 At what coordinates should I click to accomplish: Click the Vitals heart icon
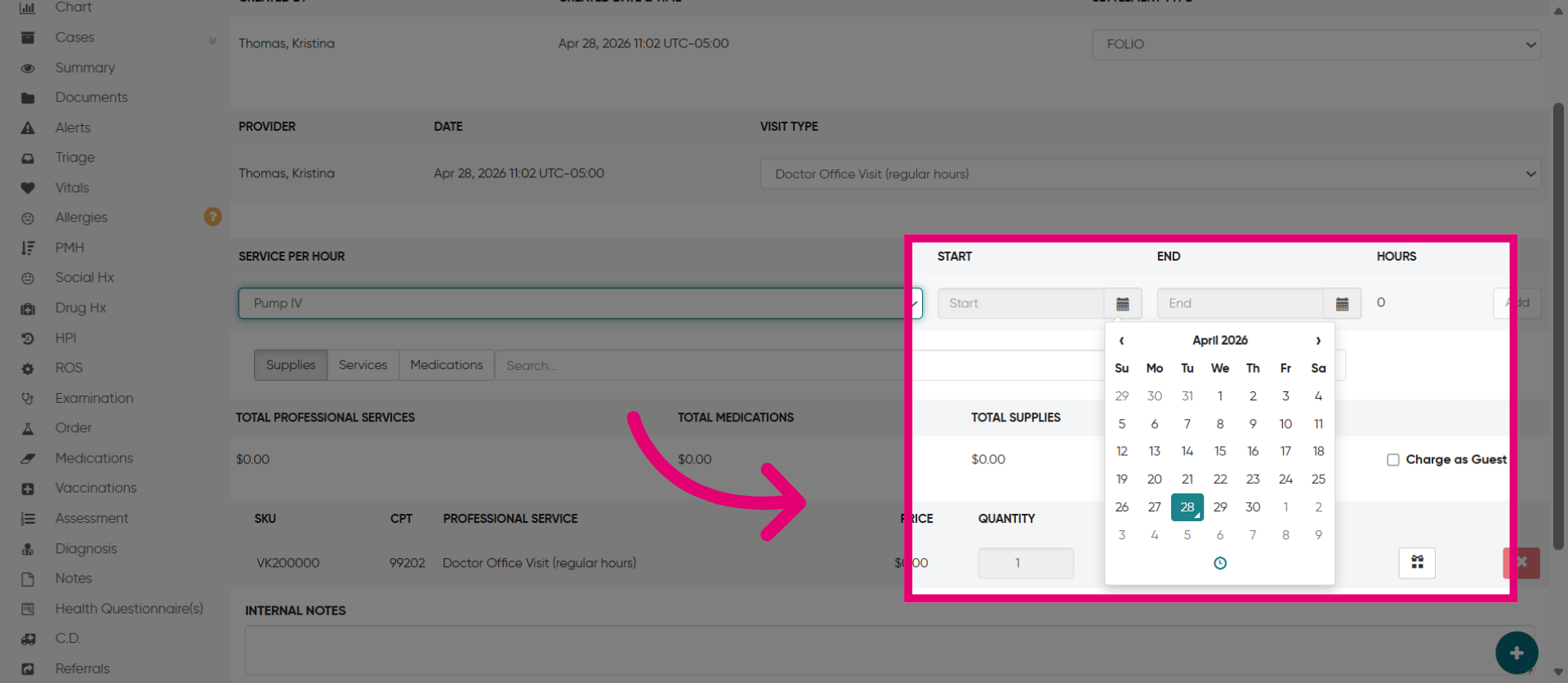coord(28,188)
